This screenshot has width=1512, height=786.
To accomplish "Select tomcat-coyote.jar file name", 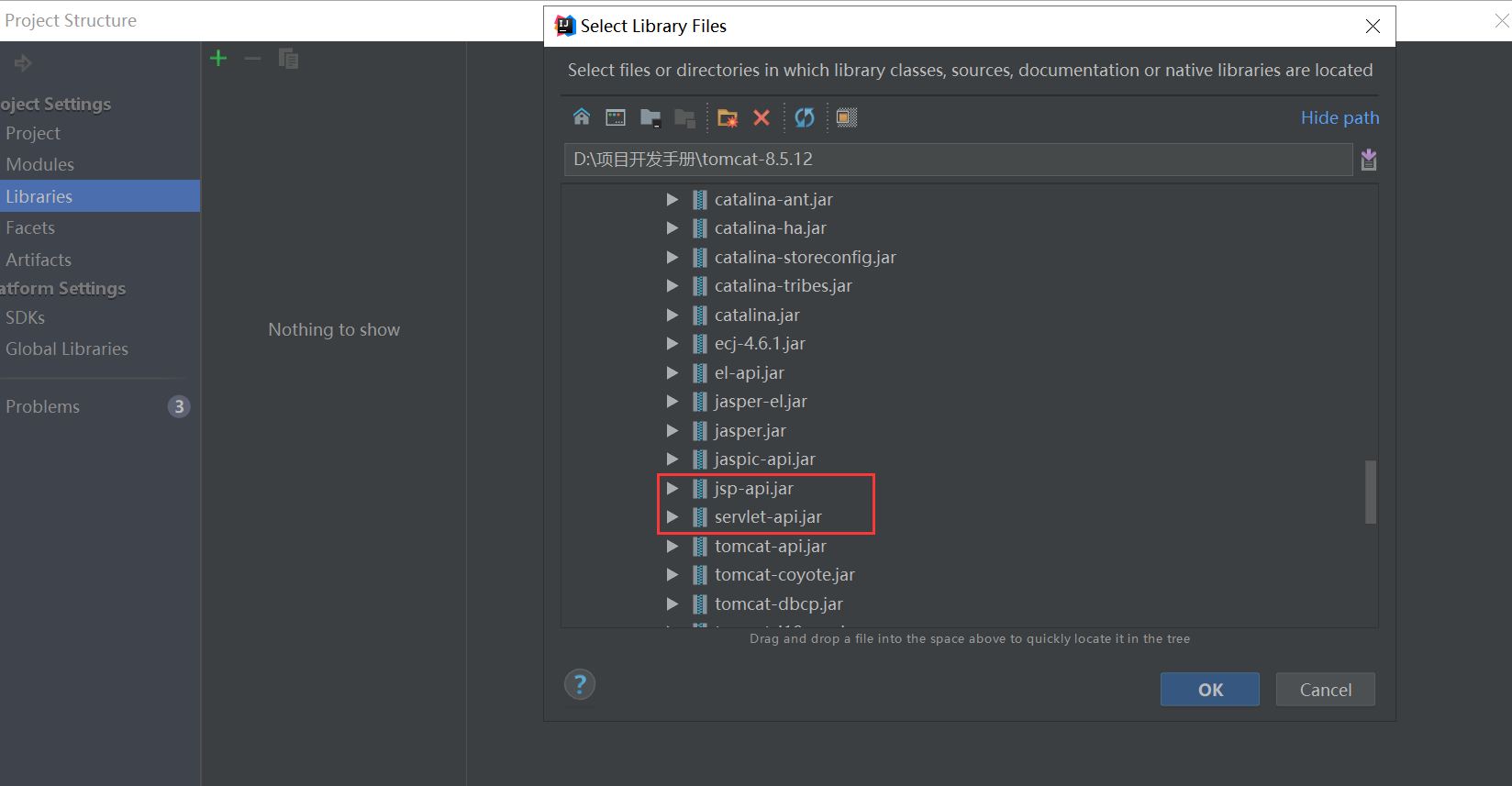I will (x=784, y=575).
